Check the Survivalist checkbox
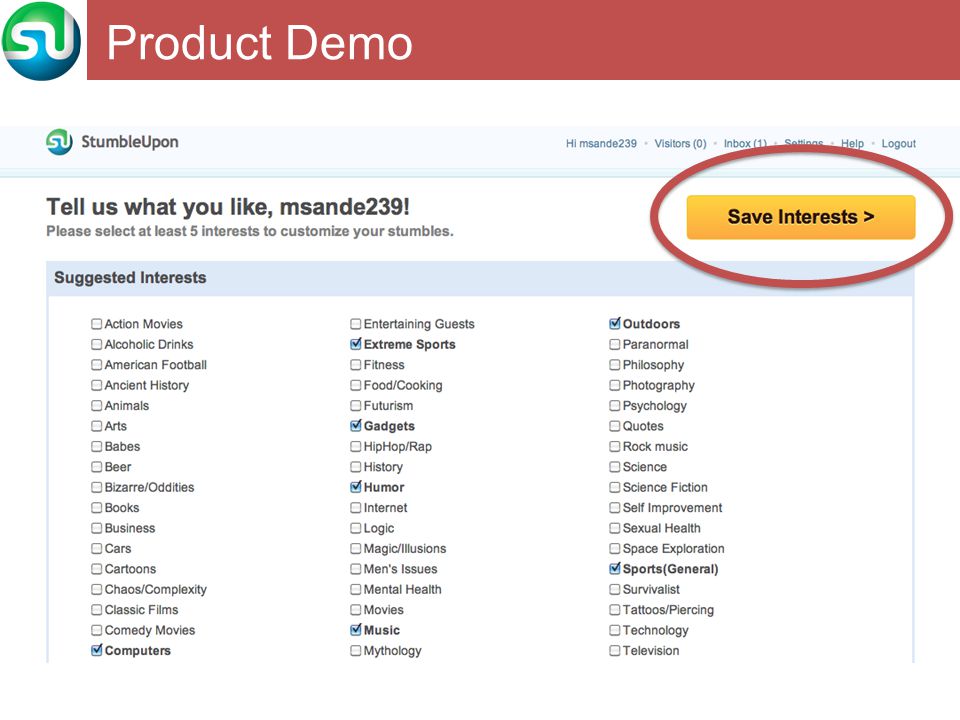 (615, 589)
